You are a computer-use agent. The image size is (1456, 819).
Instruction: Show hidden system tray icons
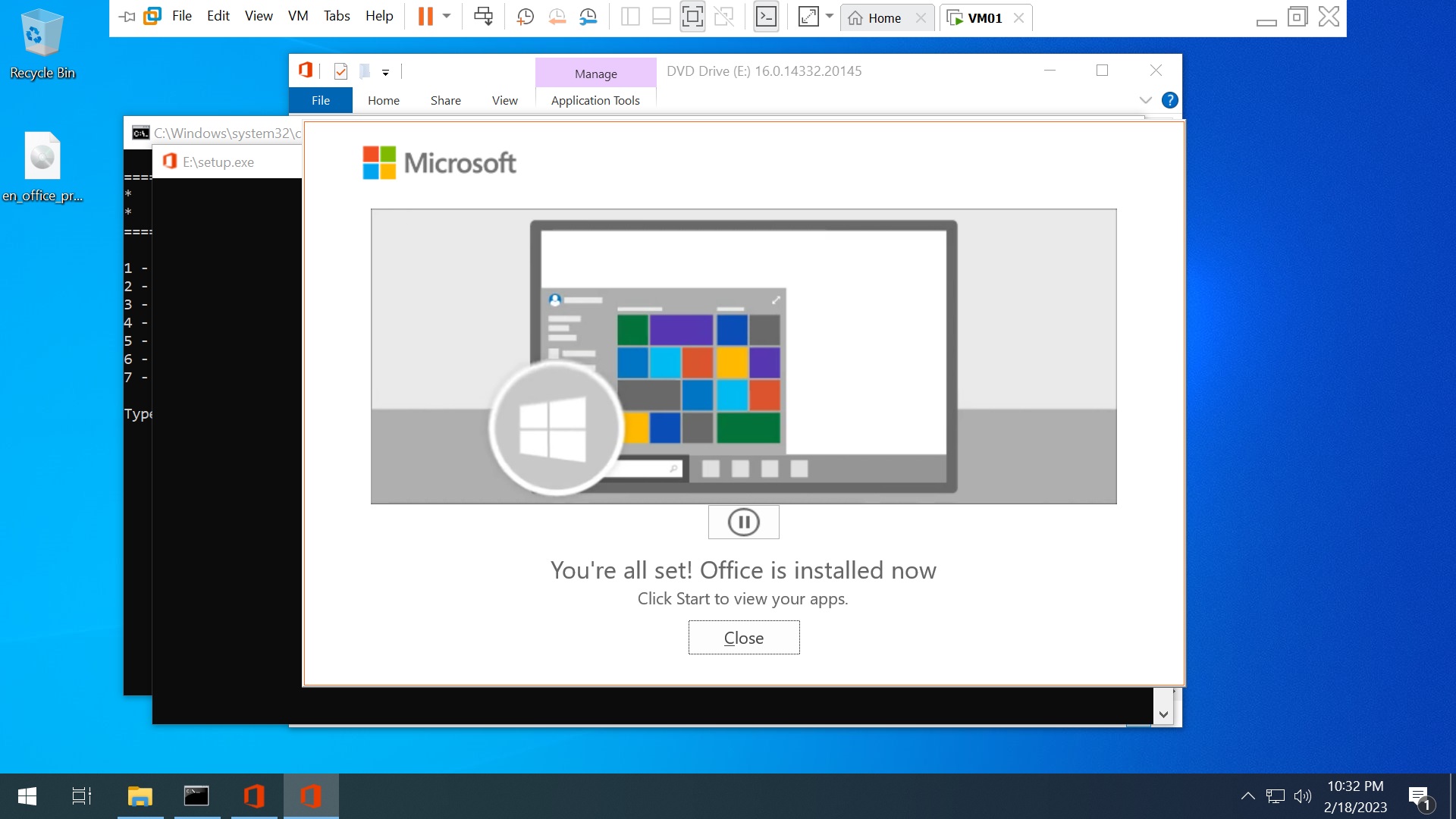click(1247, 796)
